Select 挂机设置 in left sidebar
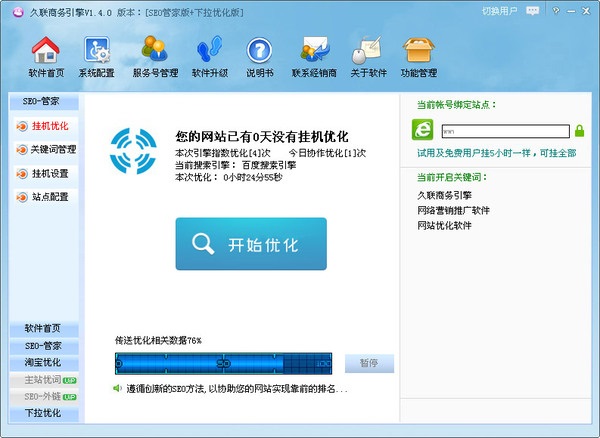600x438 pixels. [46, 174]
